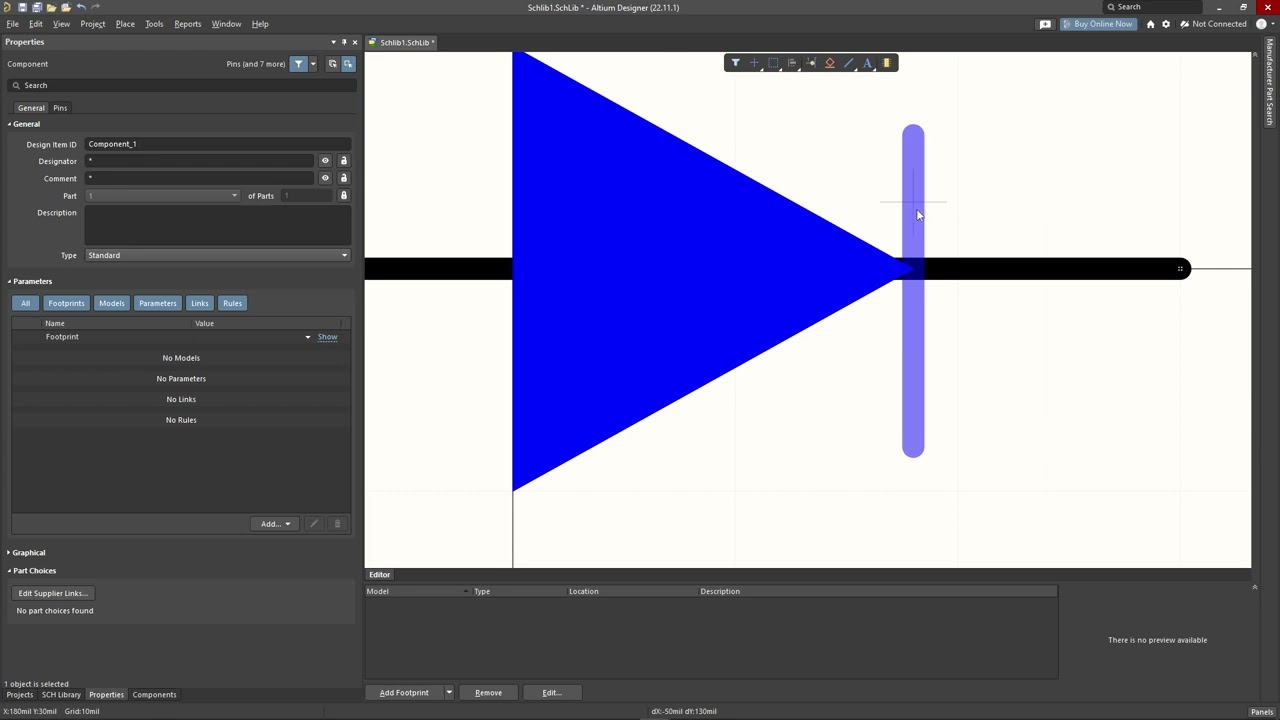Open the Add... dropdown in Parameters section
This screenshot has height=720, width=1280.
click(x=275, y=524)
